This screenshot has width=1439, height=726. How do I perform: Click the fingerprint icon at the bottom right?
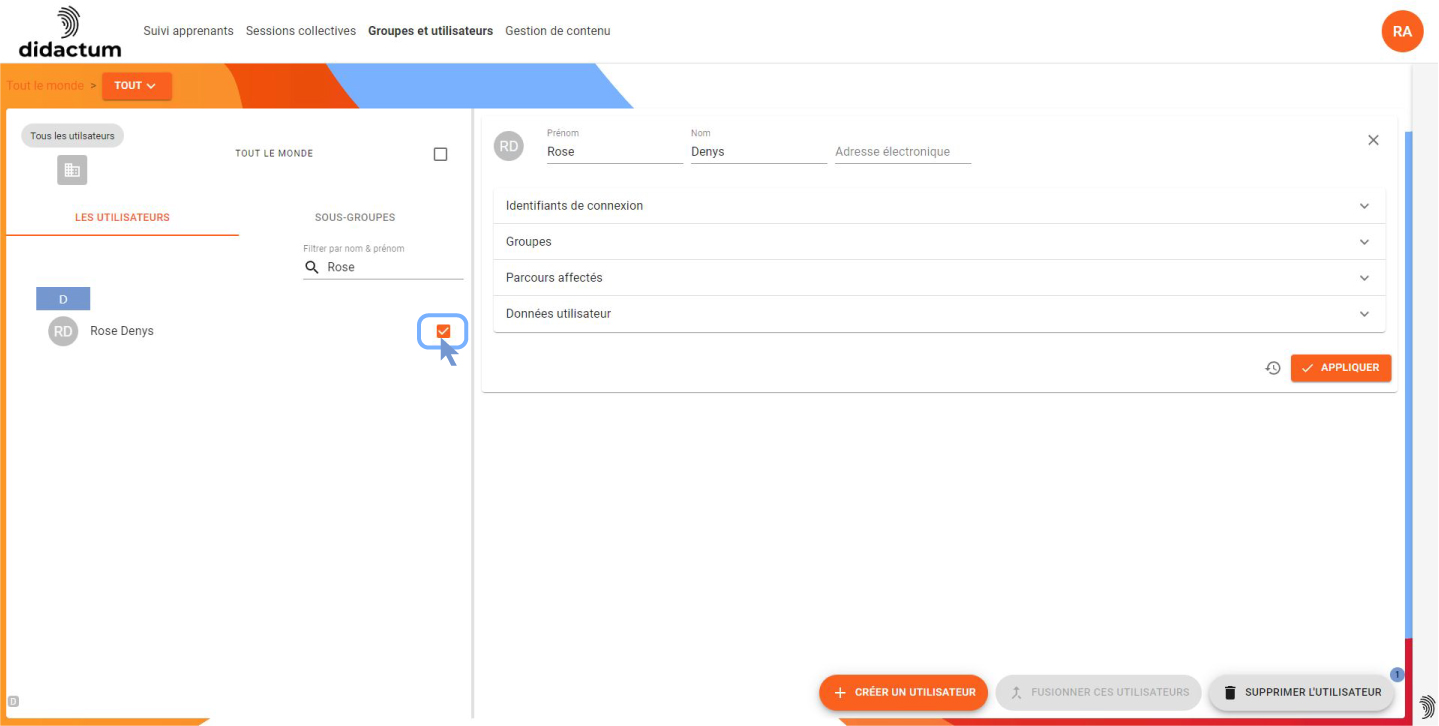click(1426, 705)
